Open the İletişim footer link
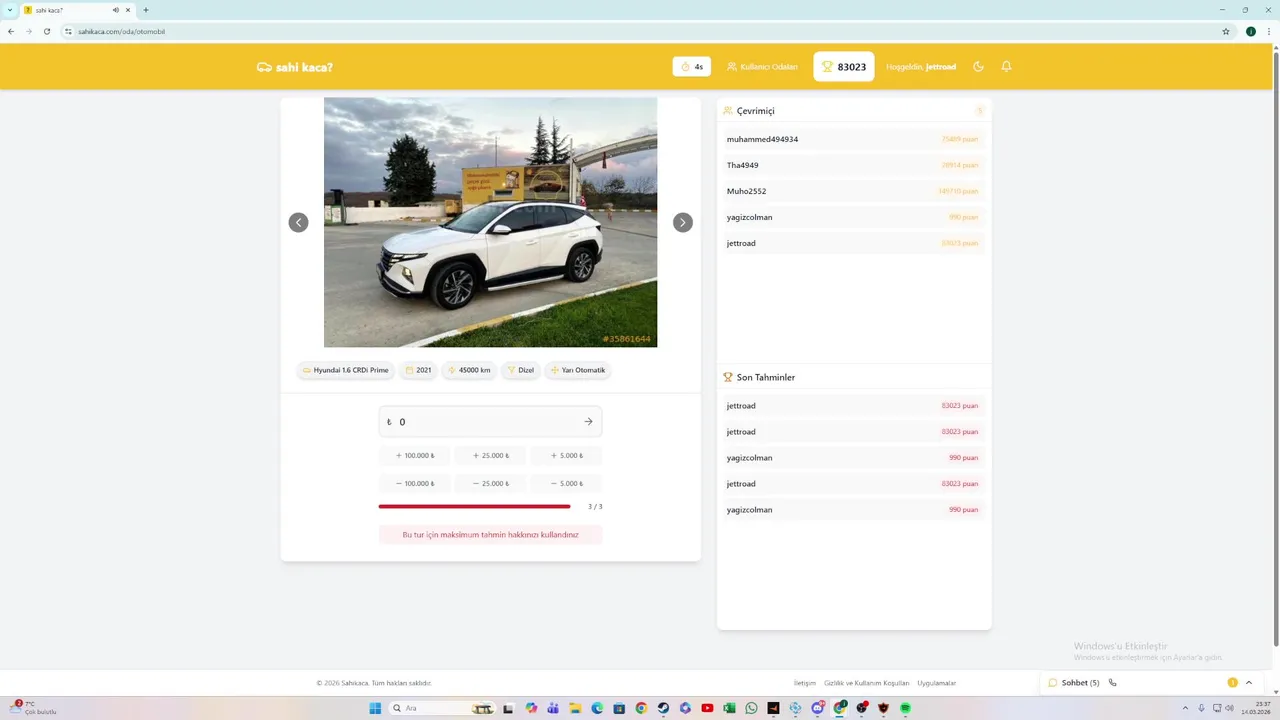This screenshot has height=720, width=1280. point(805,683)
